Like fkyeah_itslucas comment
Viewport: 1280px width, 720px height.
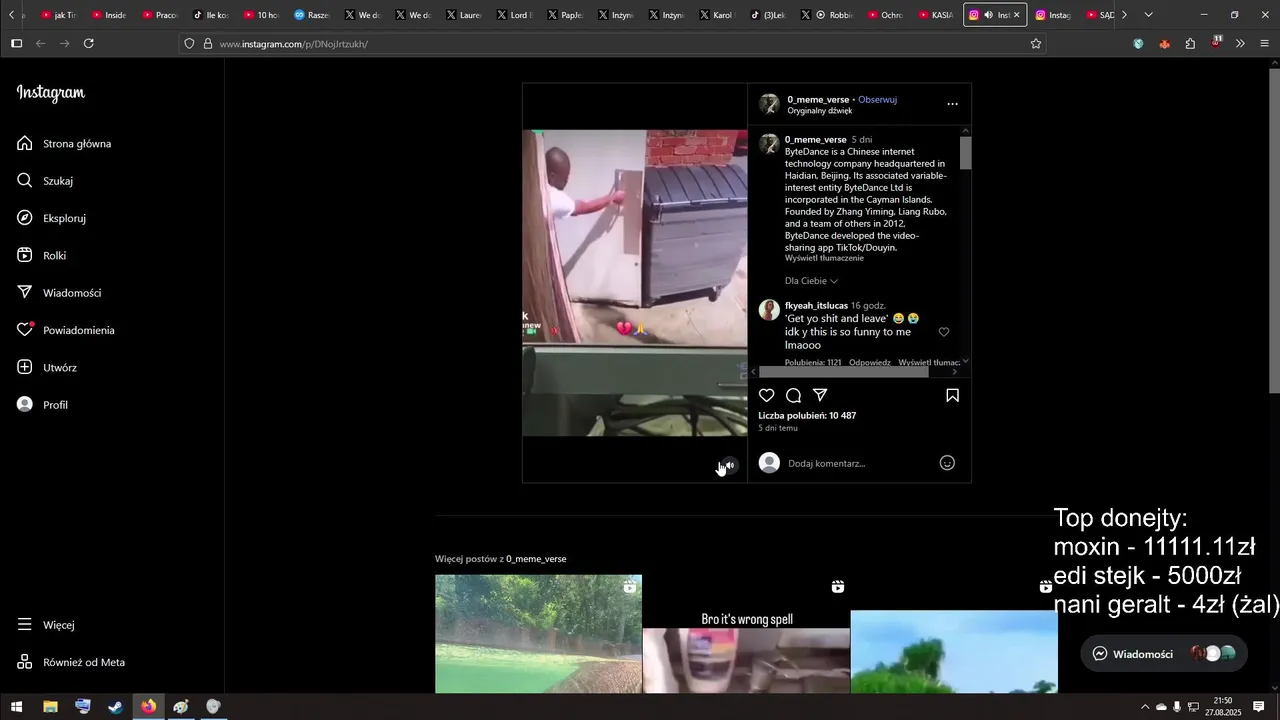point(944,332)
